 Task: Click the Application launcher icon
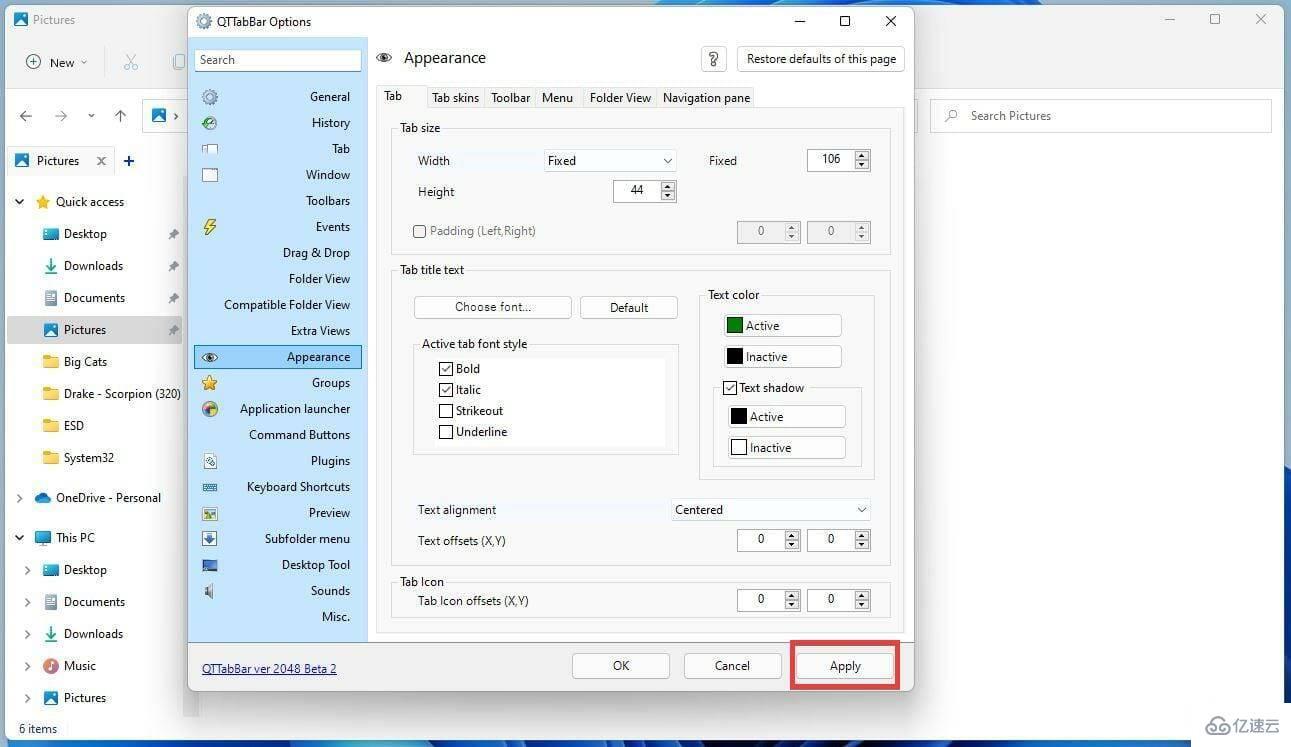coord(210,409)
